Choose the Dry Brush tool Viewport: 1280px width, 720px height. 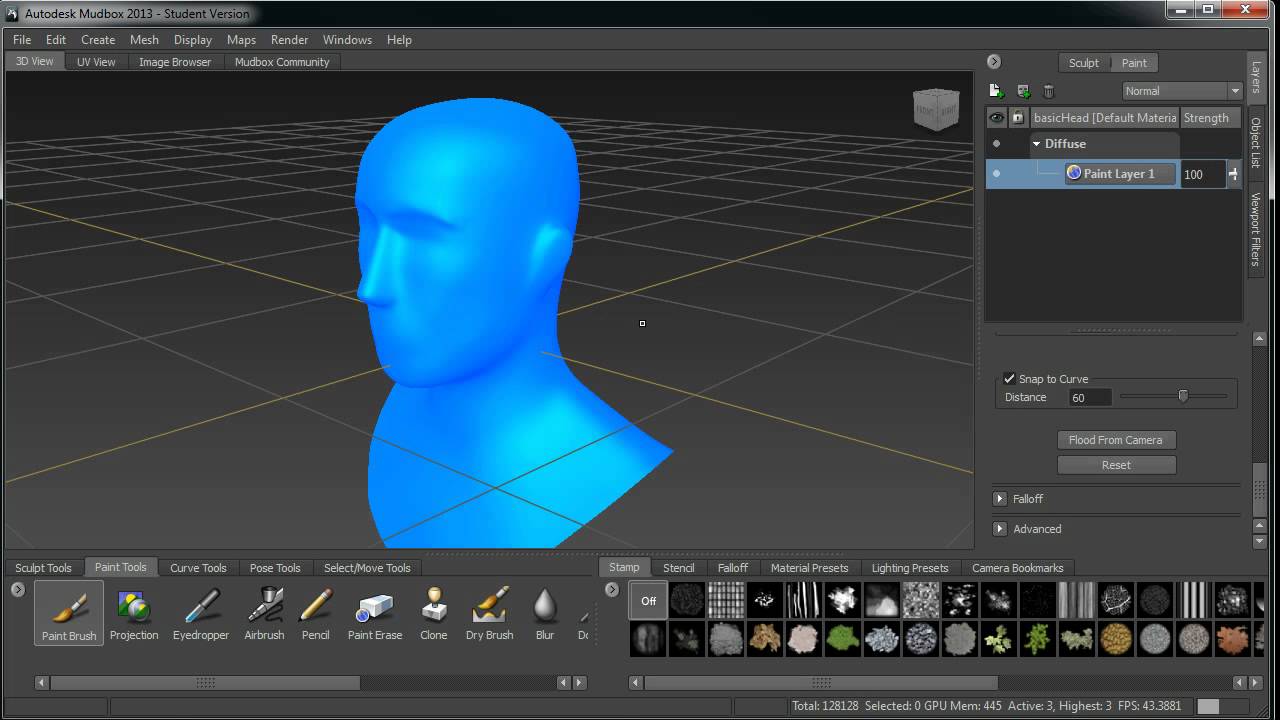coord(489,613)
